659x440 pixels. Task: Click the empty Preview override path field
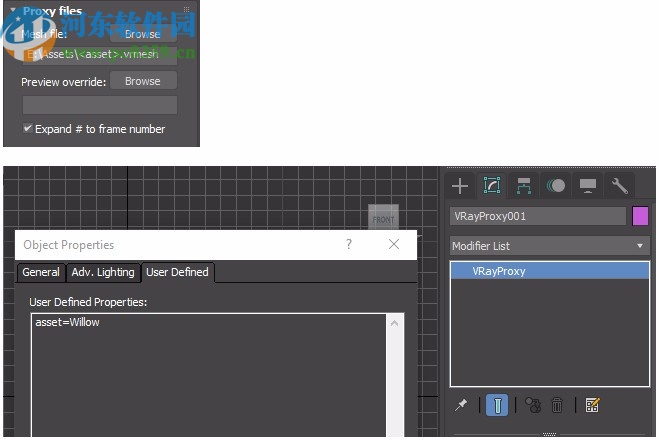[x=100, y=105]
